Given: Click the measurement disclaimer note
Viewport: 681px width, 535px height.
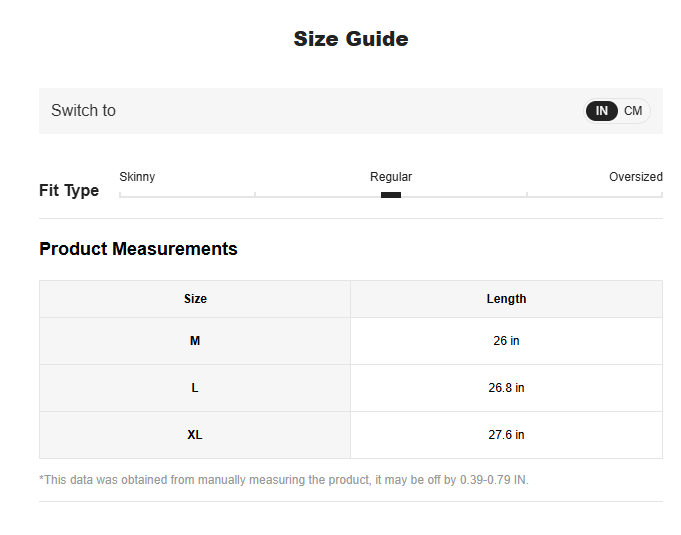Looking at the screenshot, I should point(284,480).
